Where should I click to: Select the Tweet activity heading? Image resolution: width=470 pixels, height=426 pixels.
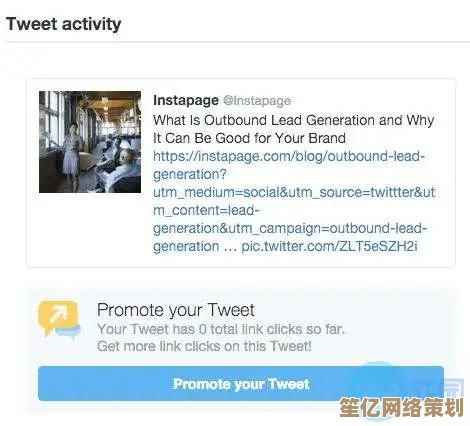[x=63, y=24]
